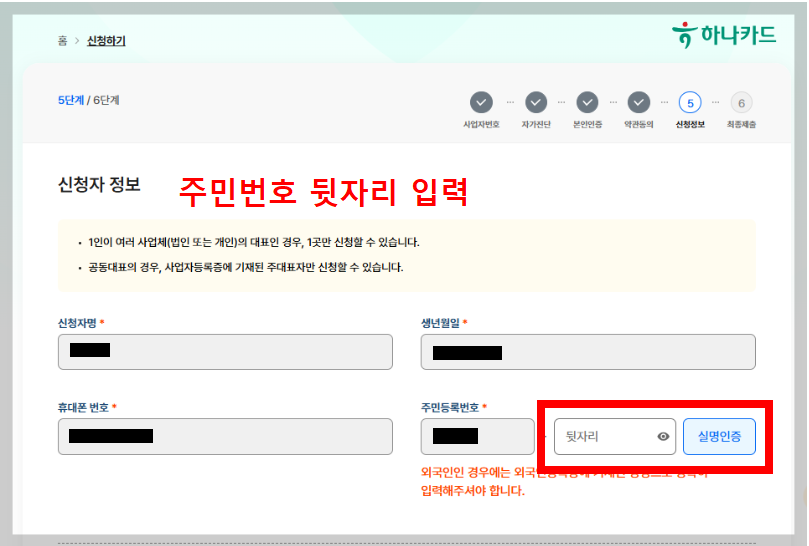
Task: Go to the 홈 breadcrumb link
Action: pos(62,41)
